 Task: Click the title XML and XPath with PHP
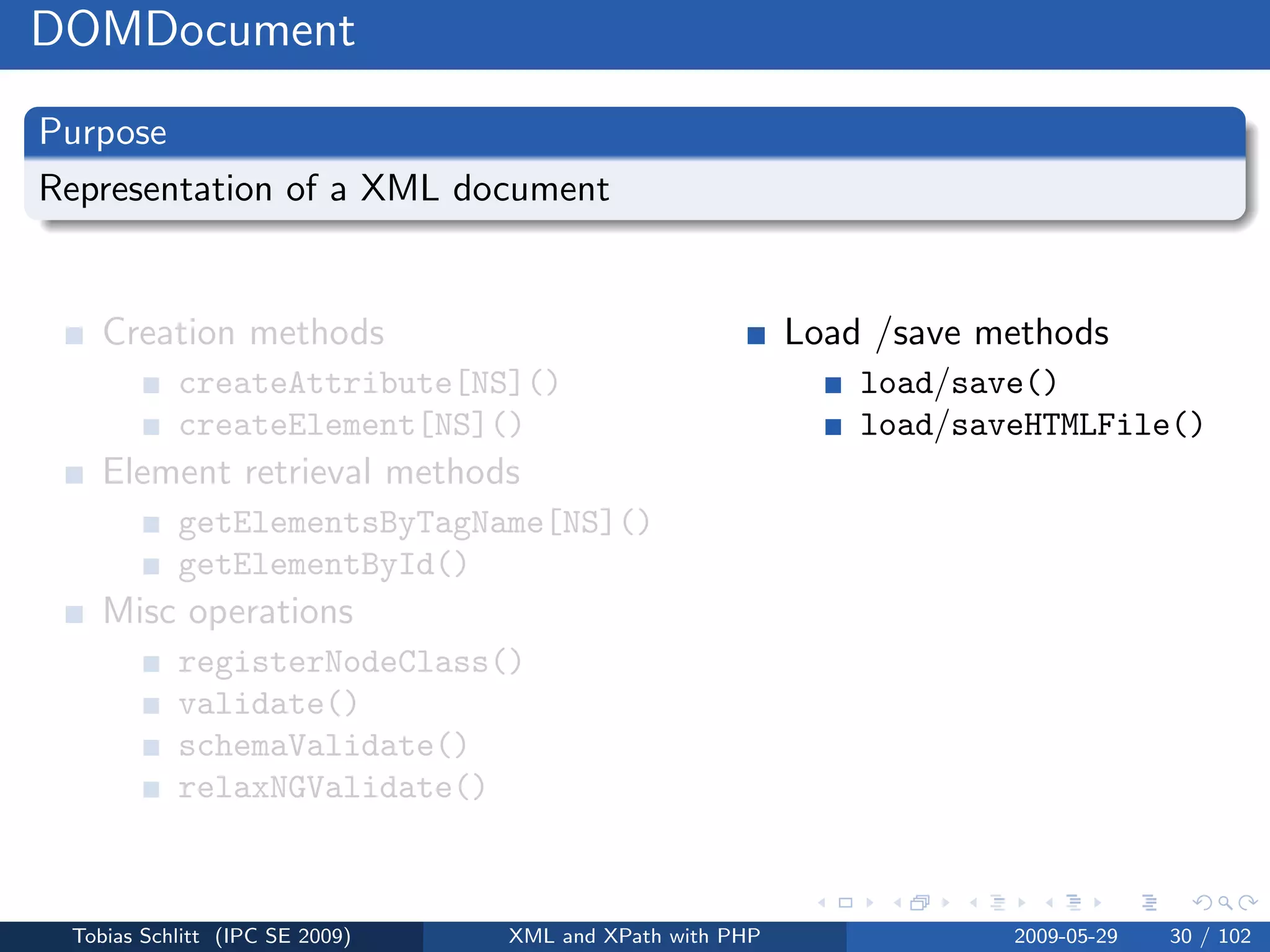pyautogui.click(x=634, y=936)
